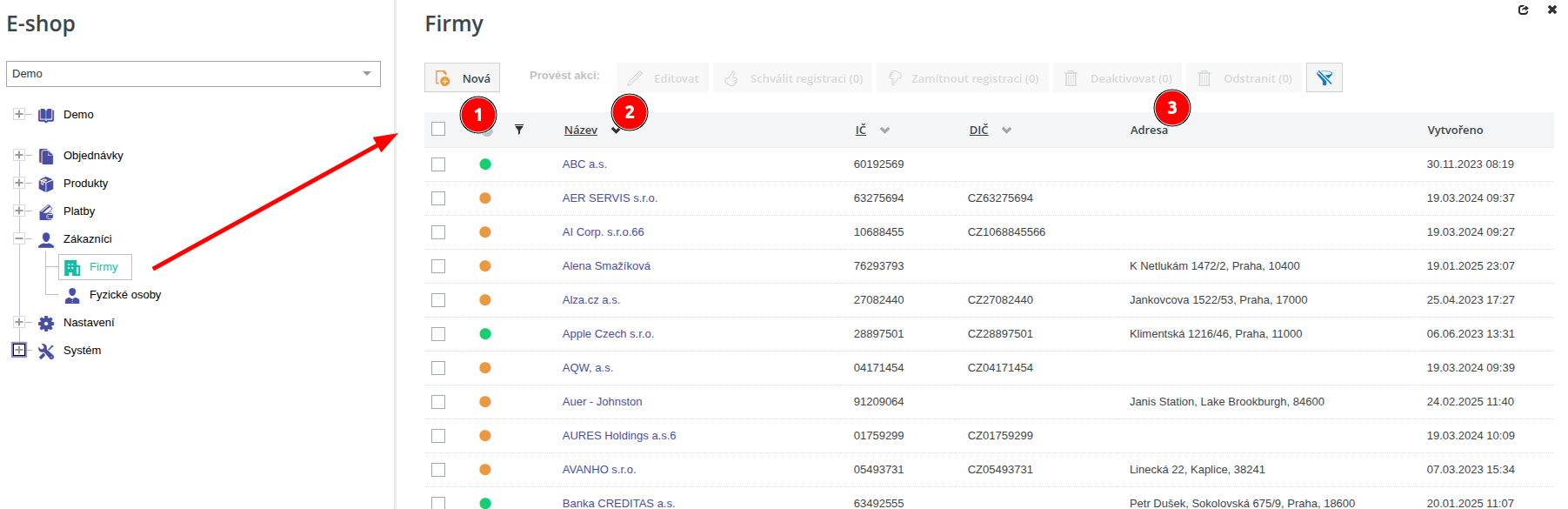The width and height of the screenshot is (1568, 509).
Task: Collapse the Zákazníci tree node
Action: click(x=18, y=238)
